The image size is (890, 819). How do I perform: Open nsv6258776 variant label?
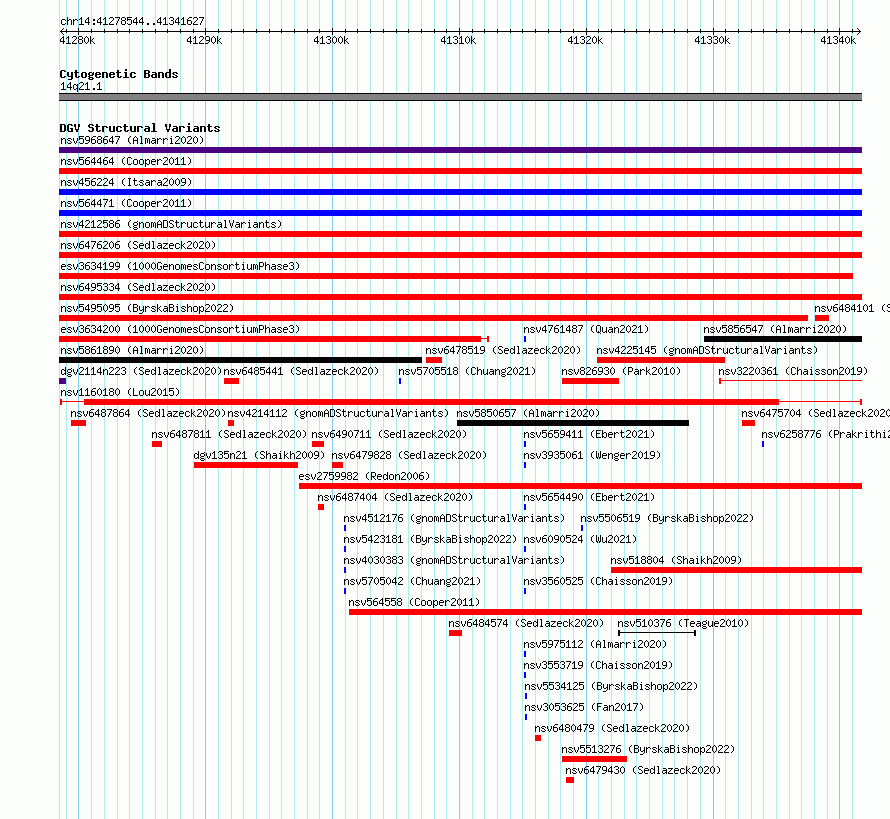(825, 434)
